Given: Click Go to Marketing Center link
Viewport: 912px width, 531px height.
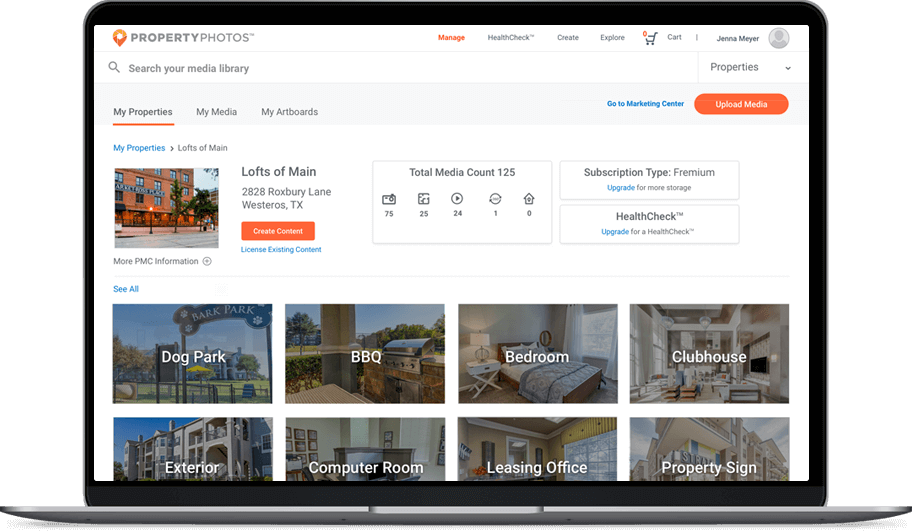Looking at the screenshot, I should tap(646, 104).
